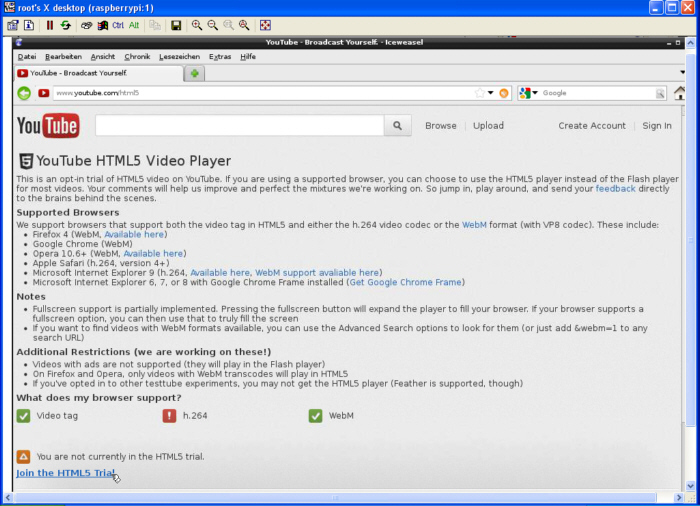Open the Chronik menu
The image size is (700, 506).
coord(137,57)
